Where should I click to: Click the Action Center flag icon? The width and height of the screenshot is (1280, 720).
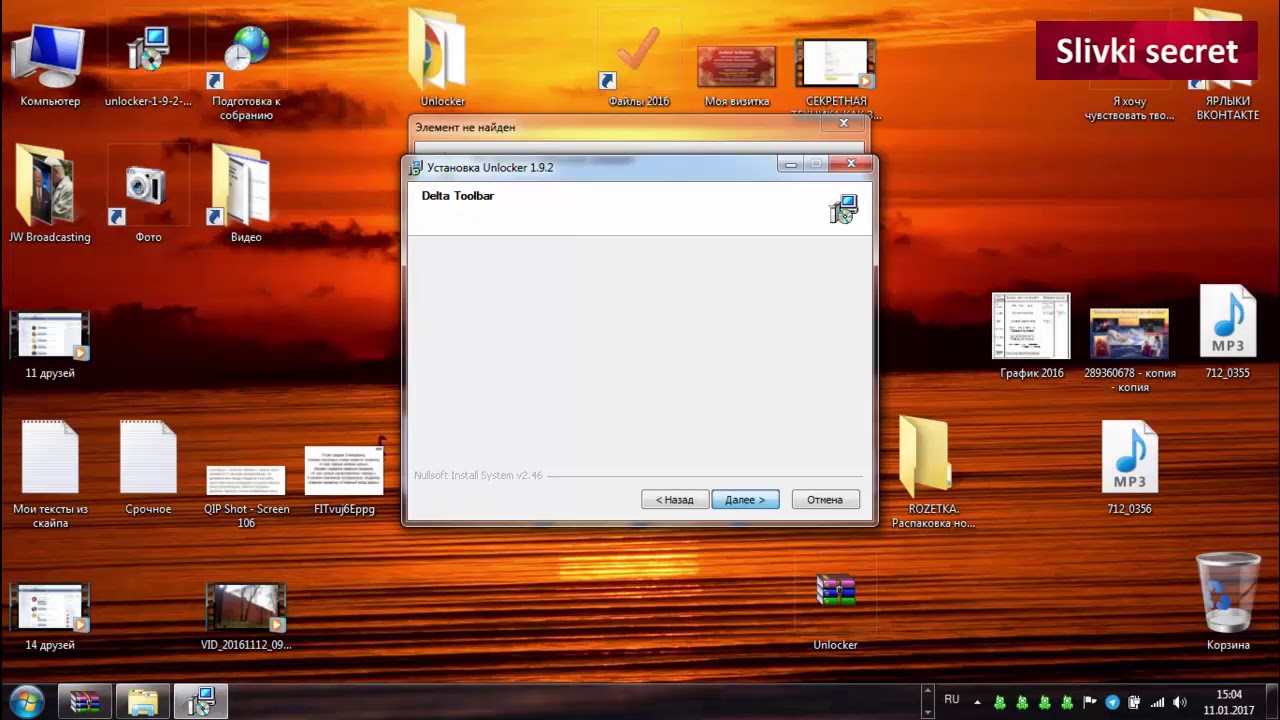click(x=1090, y=702)
